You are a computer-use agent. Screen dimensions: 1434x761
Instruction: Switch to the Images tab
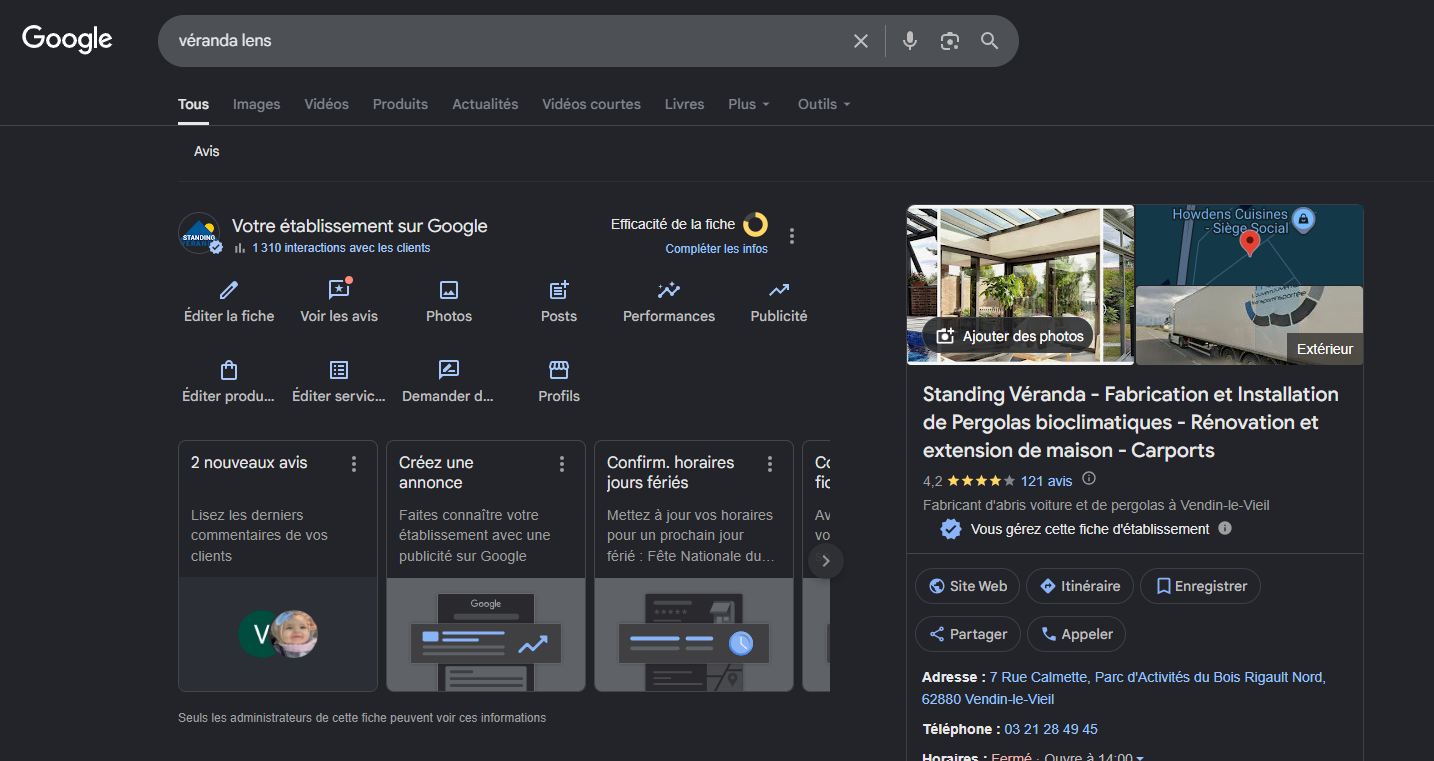[257, 104]
